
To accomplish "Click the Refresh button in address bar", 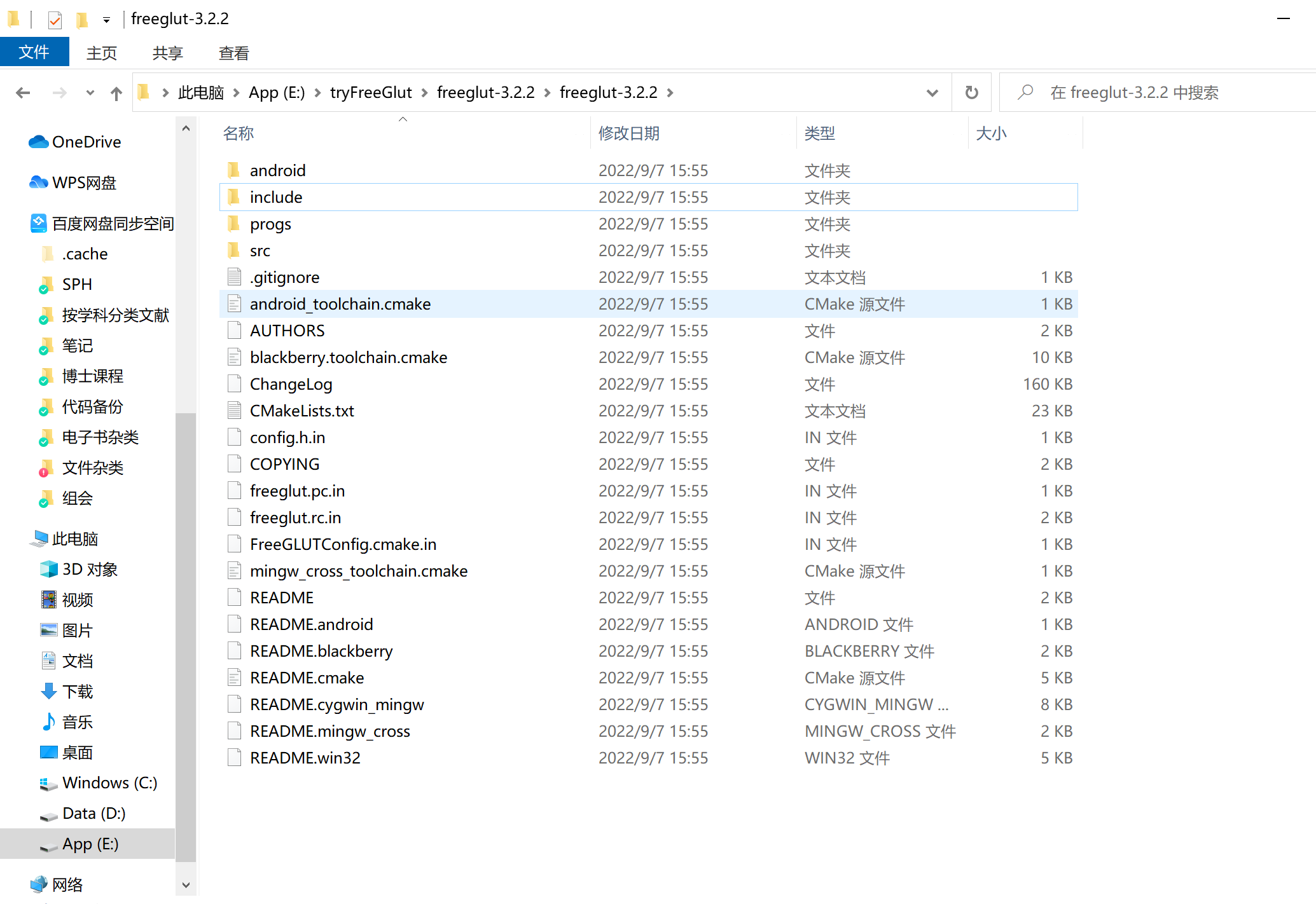I will click(x=971, y=93).
